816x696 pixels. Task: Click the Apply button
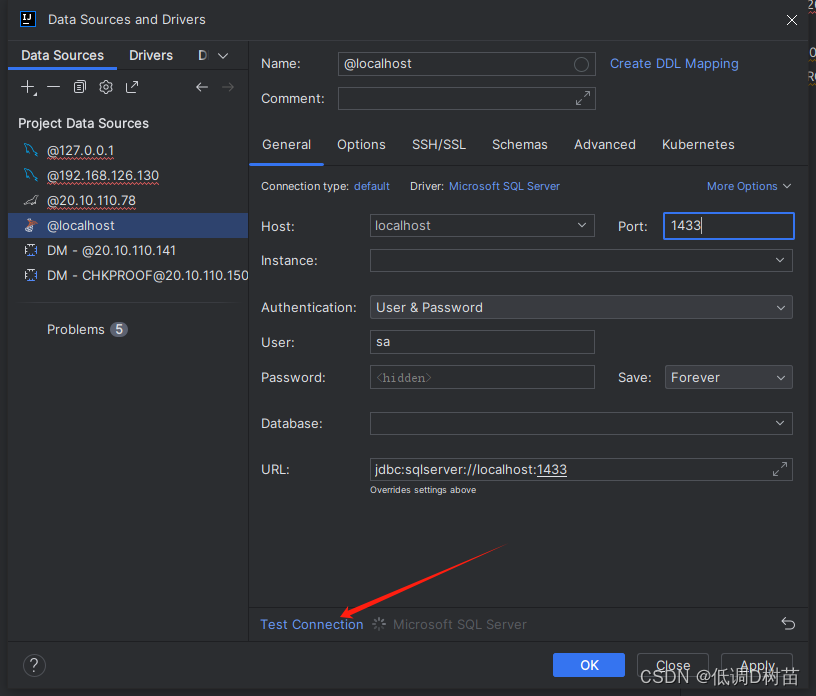(757, 665)
